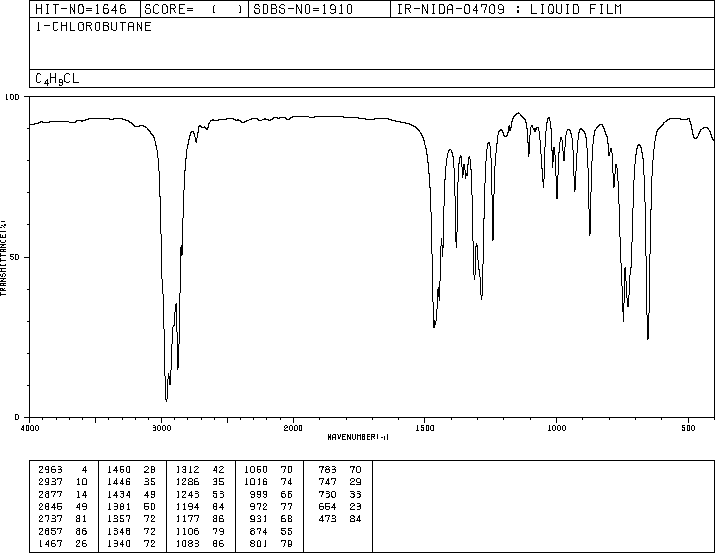715x553 pixels.
Task: Click transmittance 28 beside peak 1460
Action: pos(150,470)
